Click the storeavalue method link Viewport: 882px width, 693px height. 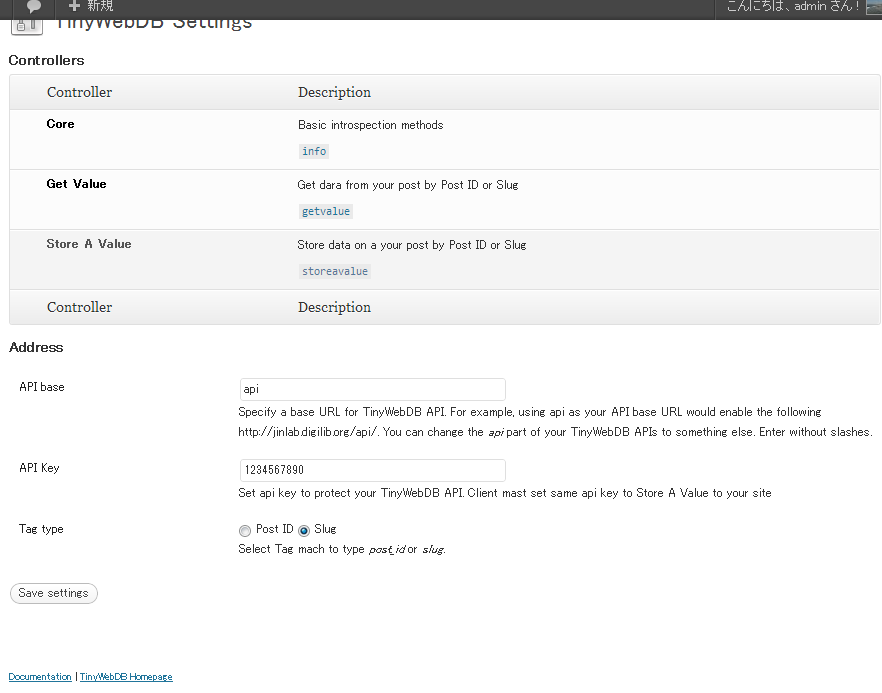coord(335,271)
